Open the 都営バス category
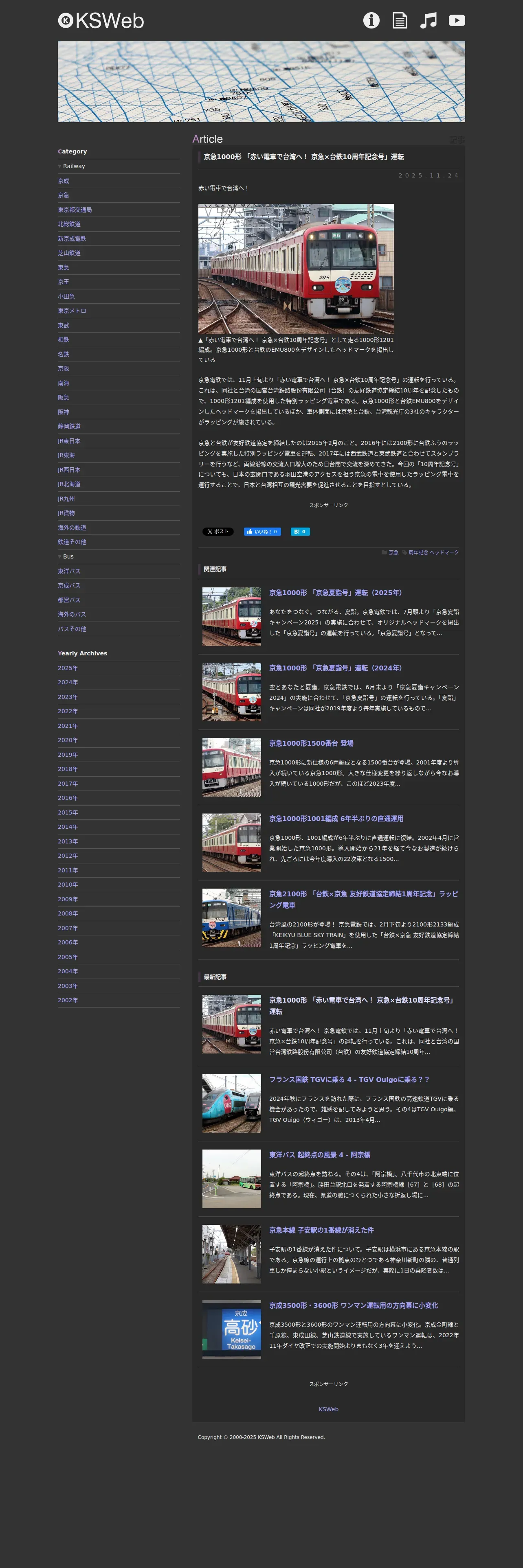The height and width of the screenshot is (1568, 523). click(x=69, y=600)
